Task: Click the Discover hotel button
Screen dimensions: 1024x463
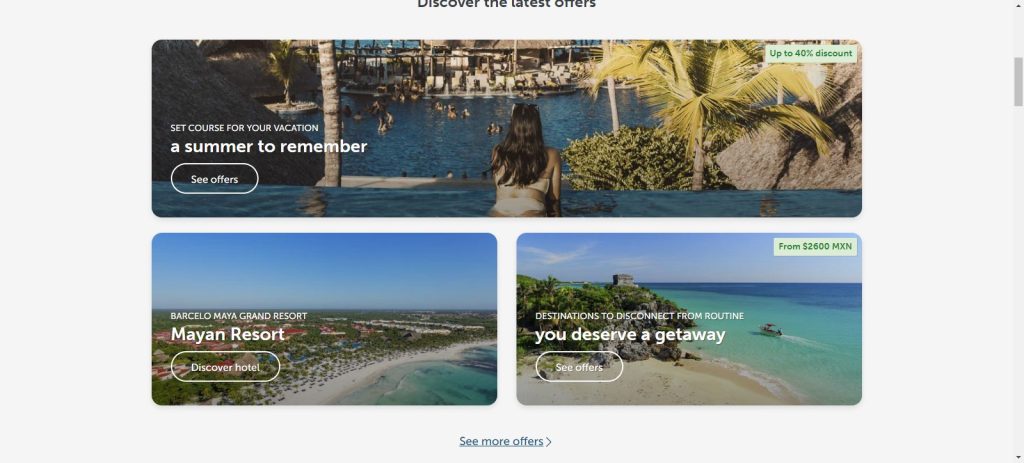Action: [225, 366]
